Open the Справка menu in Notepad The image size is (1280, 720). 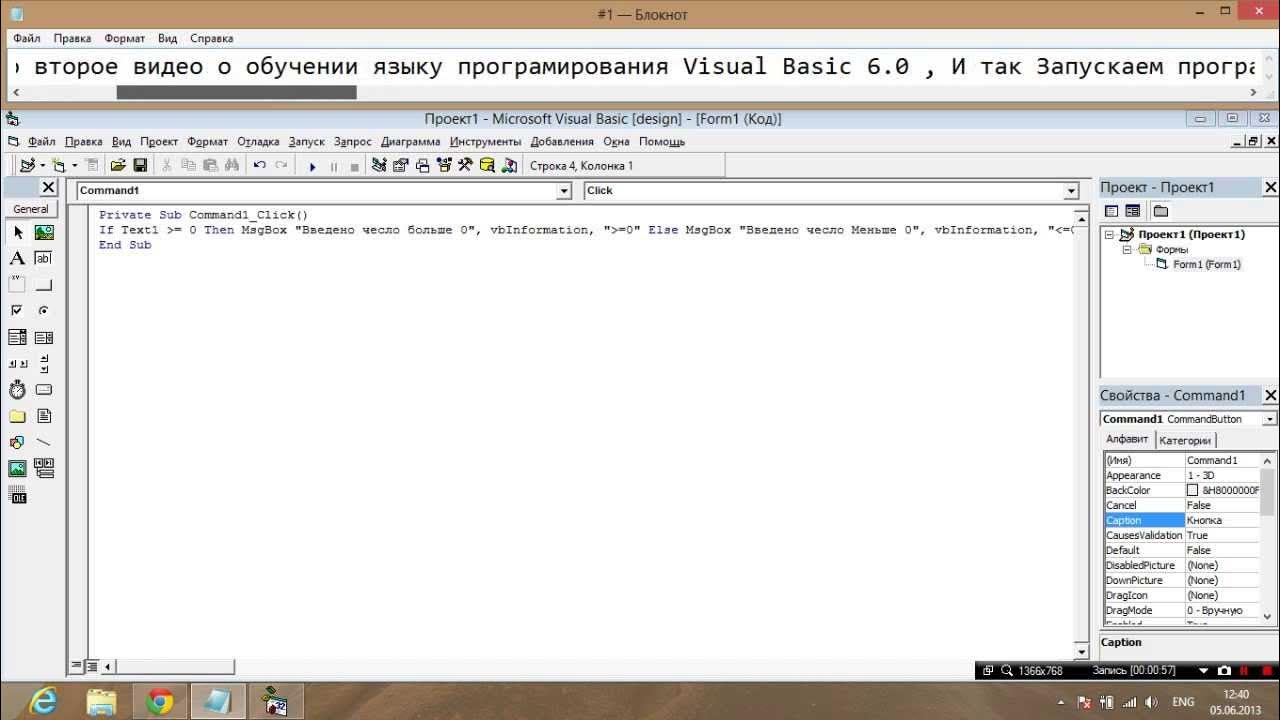pyautogui.click(x=211, y=38)
